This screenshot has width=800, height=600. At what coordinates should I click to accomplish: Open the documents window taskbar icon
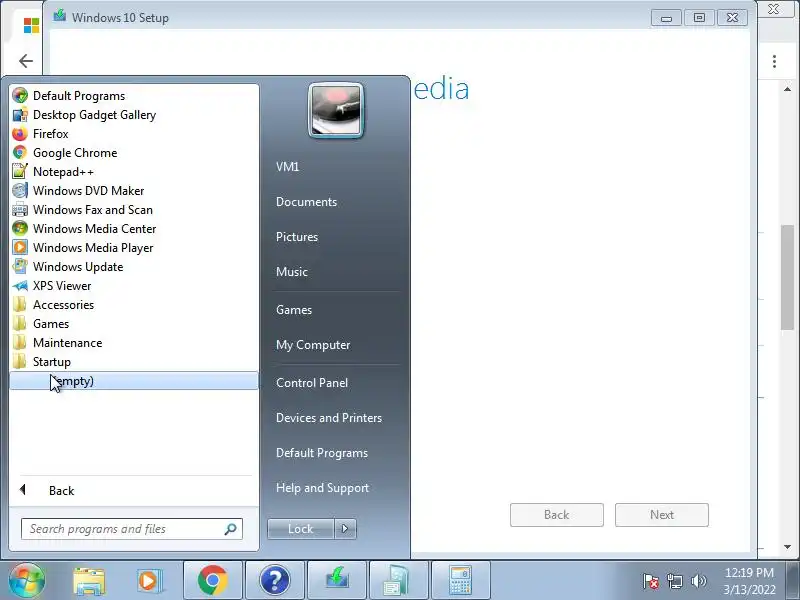click(398, 580)
